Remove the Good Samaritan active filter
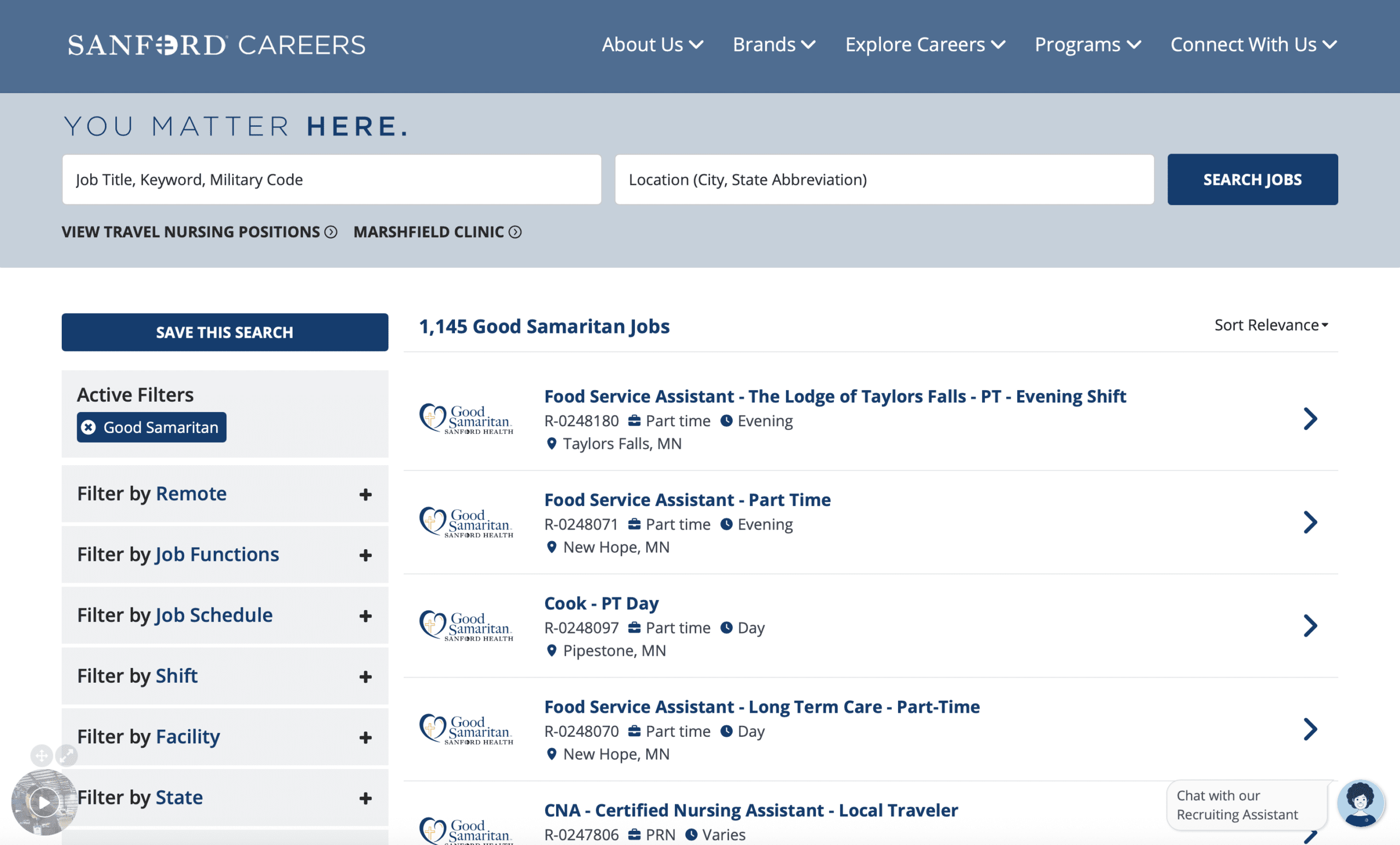Viewport: 1400px width, 845px height. point(89,427)
